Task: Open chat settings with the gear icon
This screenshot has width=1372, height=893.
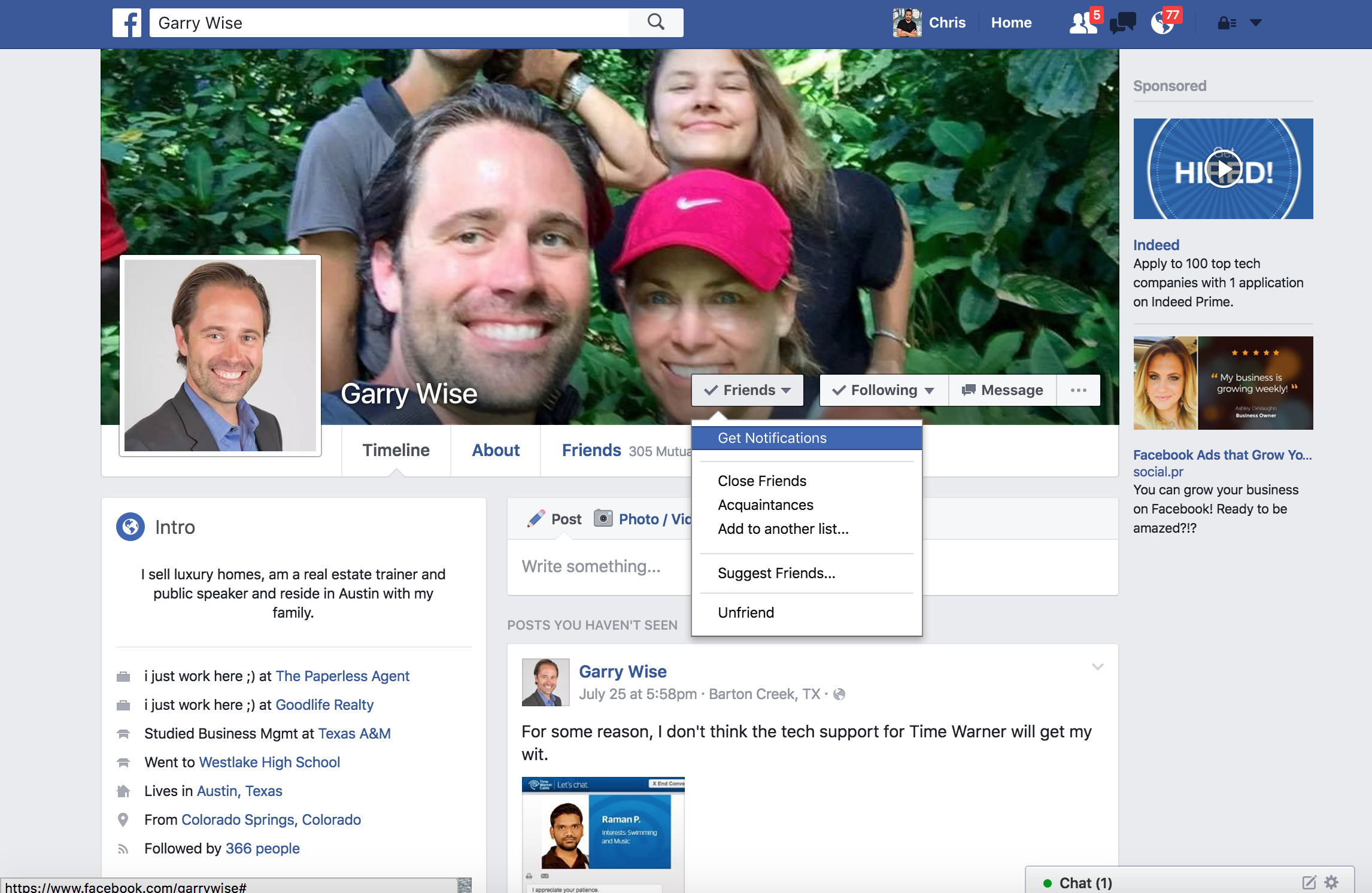Action: [x=1332, y=882]
